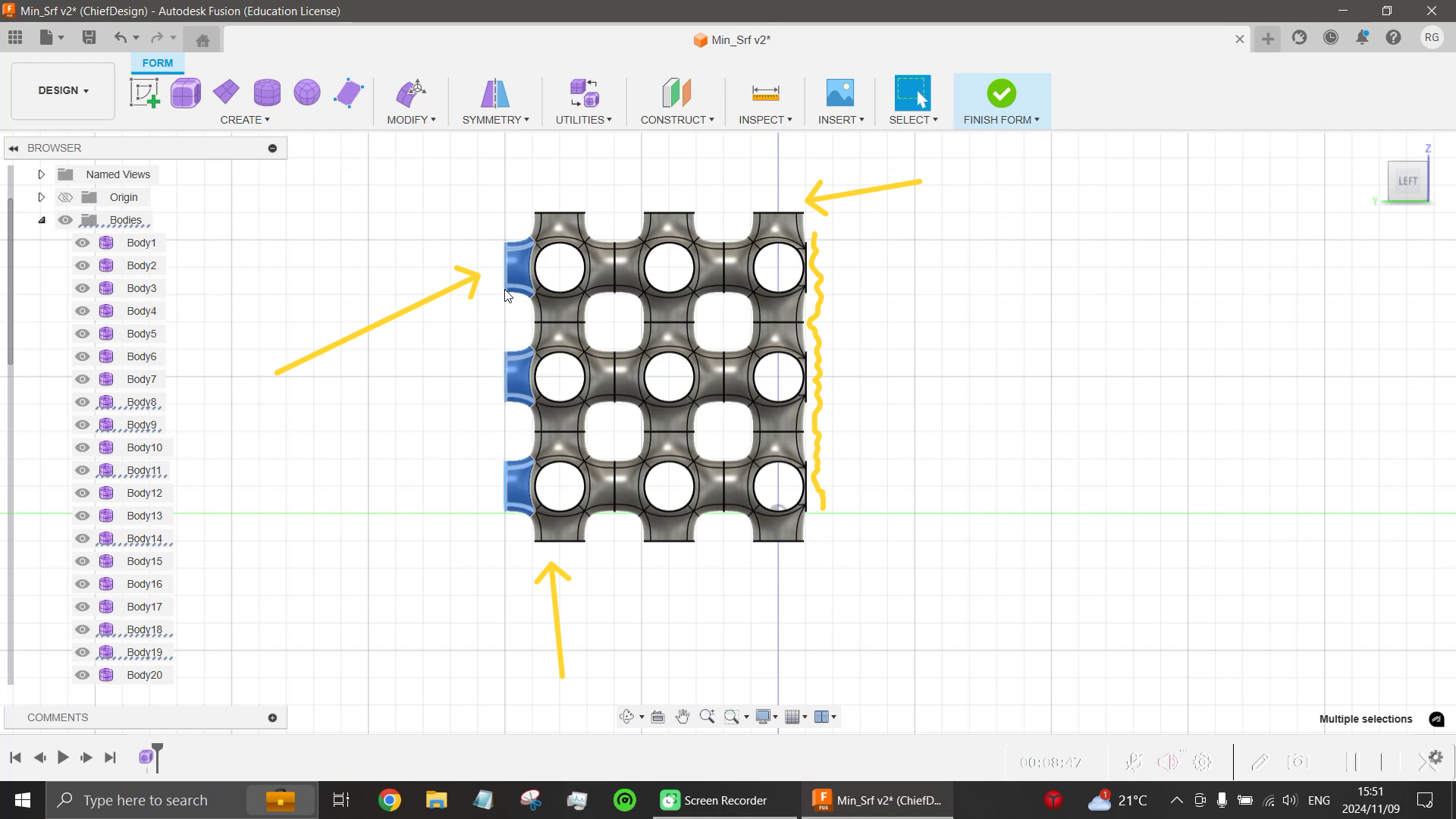Open the Fusion notifications bell

click(1362, 37)
